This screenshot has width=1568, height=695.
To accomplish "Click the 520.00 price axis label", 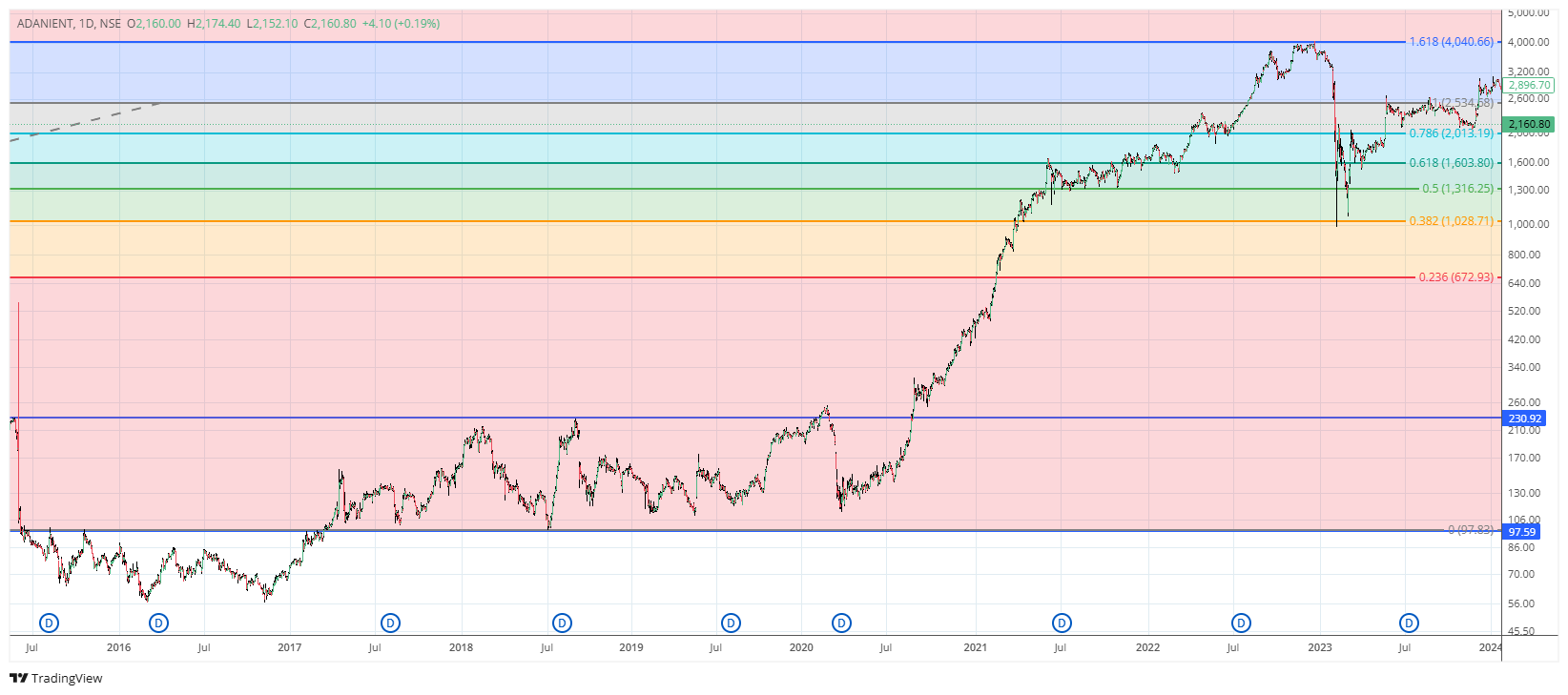I will 1524,311.
